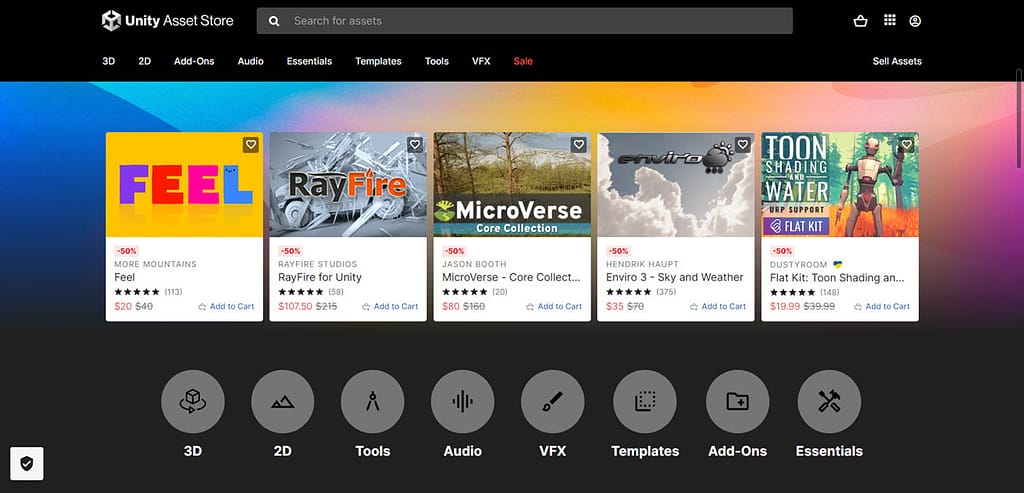The width and height of the screenshot is (1024, 493).
Task: Click publisher name DUSTYROOM
Action: (x=799, y=264)
